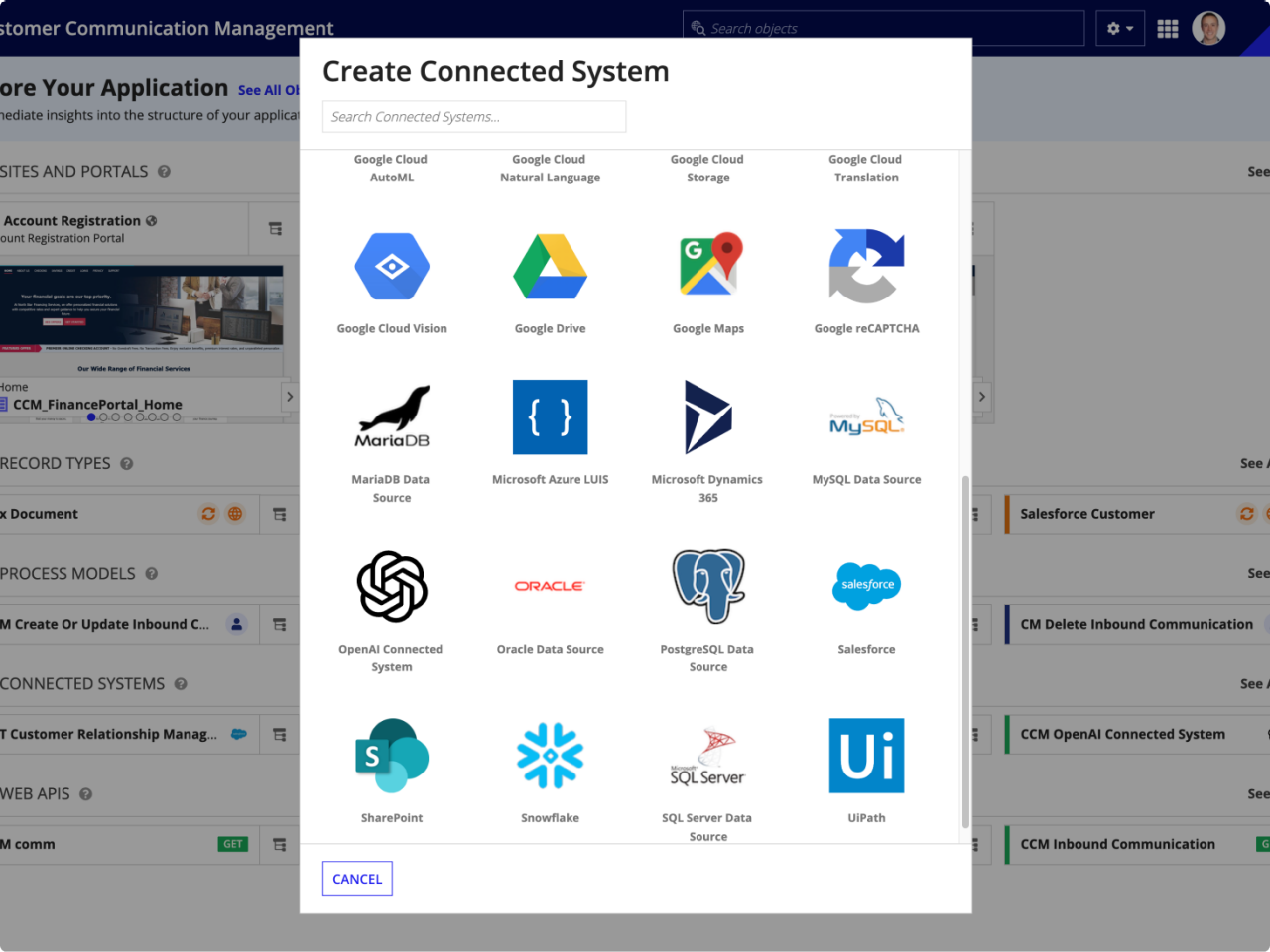
Task: Expand the CCM_FinancePortal_Home carousel with right arrow
Action: pos(289,396)
